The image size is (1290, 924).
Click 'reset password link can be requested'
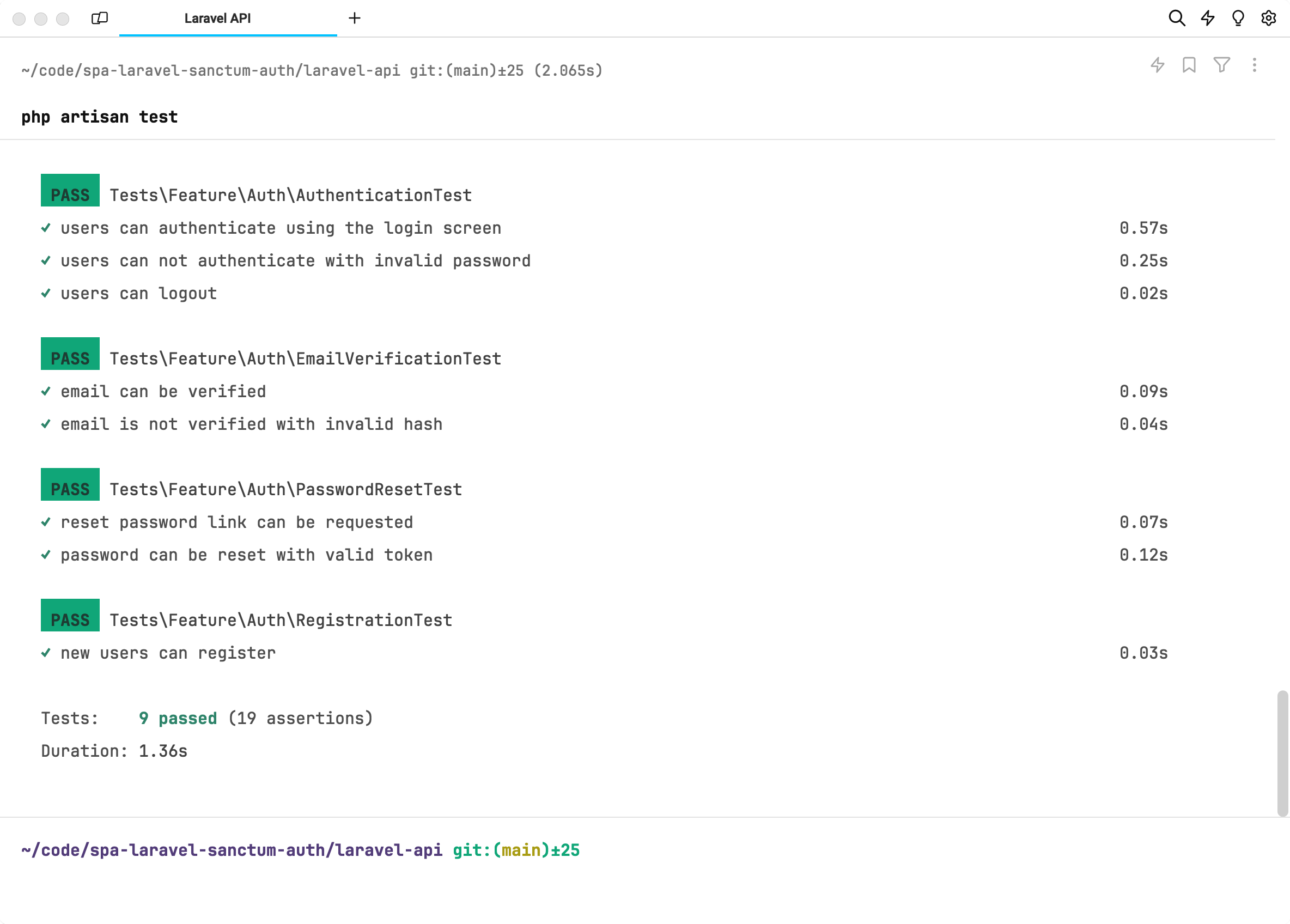pos(236,523)
